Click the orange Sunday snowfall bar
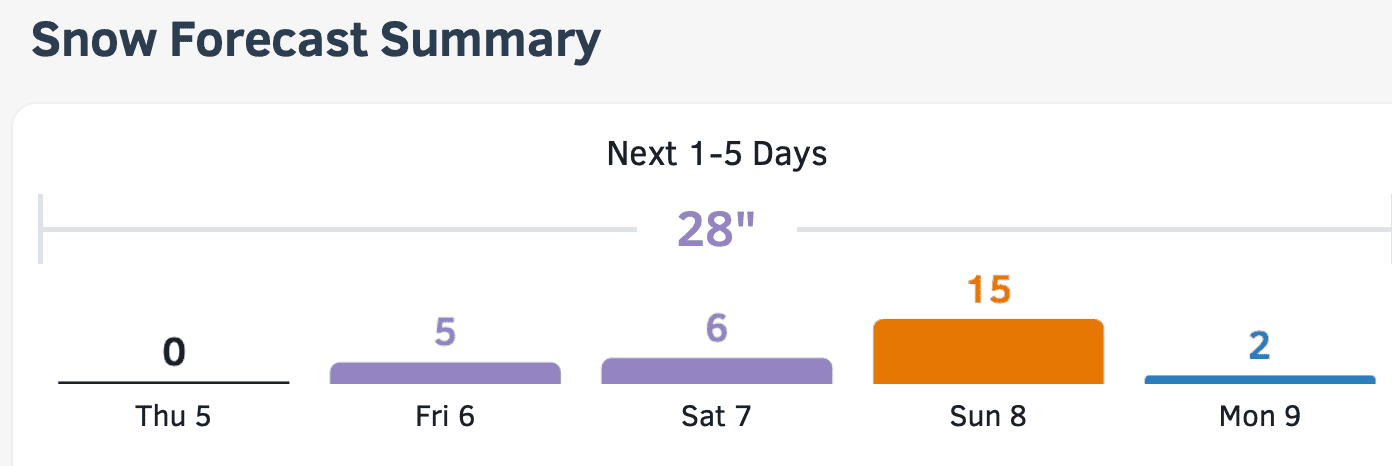The image size is (1392, 466). click(x=988, y=351)
